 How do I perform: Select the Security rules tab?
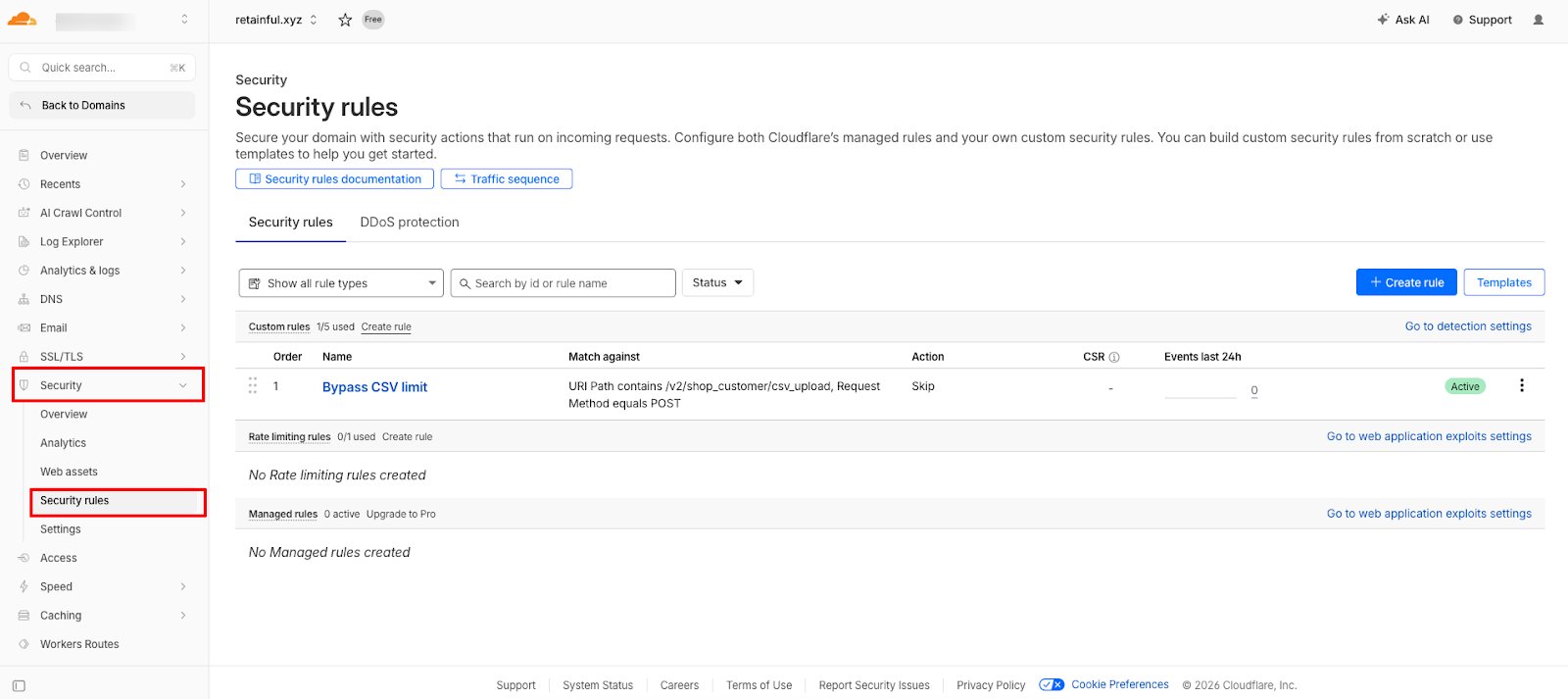(x=290, y=223)
